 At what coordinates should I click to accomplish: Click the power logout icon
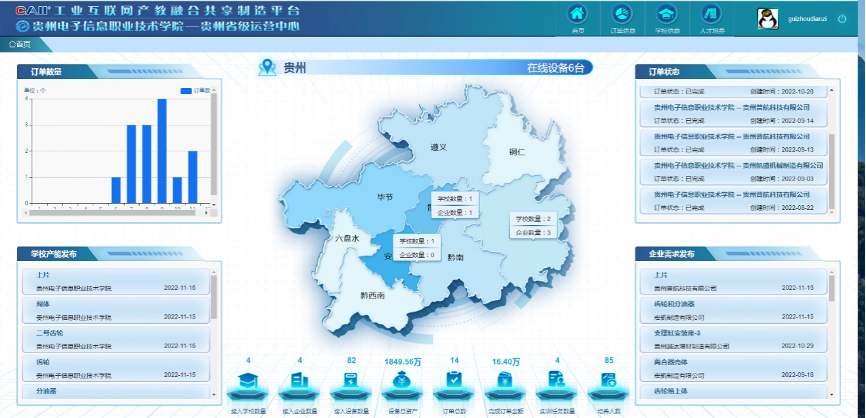pyautogui.click(x=842, y=19)
